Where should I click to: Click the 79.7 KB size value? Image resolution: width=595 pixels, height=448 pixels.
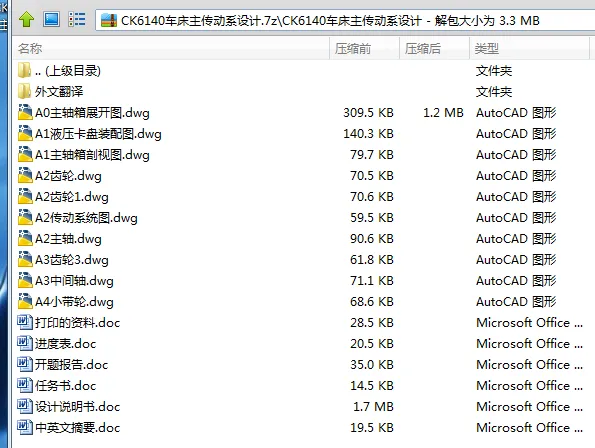[x=371, y=155]
